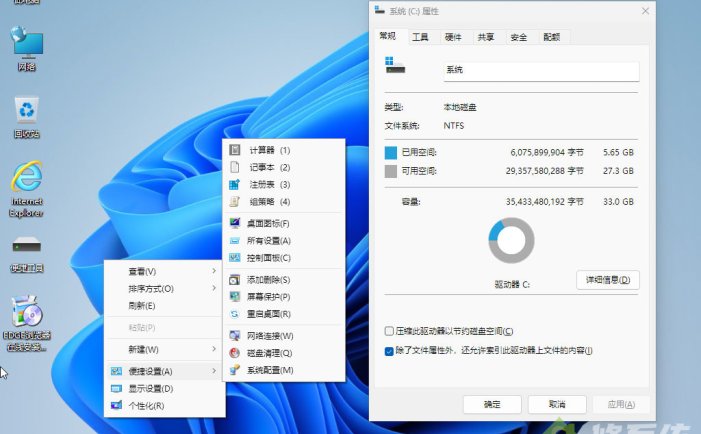The image size is (701, 434).
Task: Click the 35,433,480,192 字节 capacity value
Action: 545,202
